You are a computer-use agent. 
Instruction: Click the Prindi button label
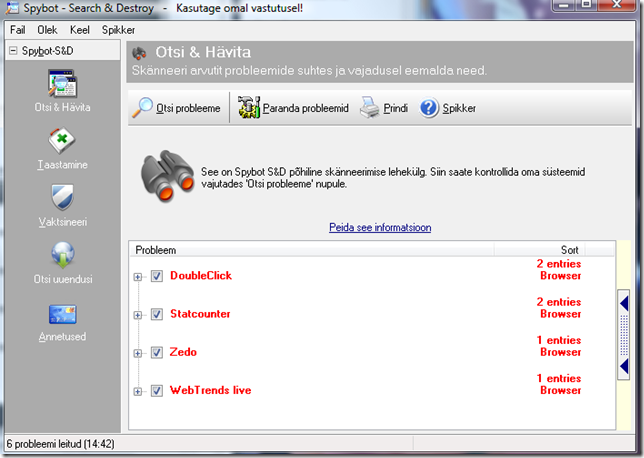[396, 108]
